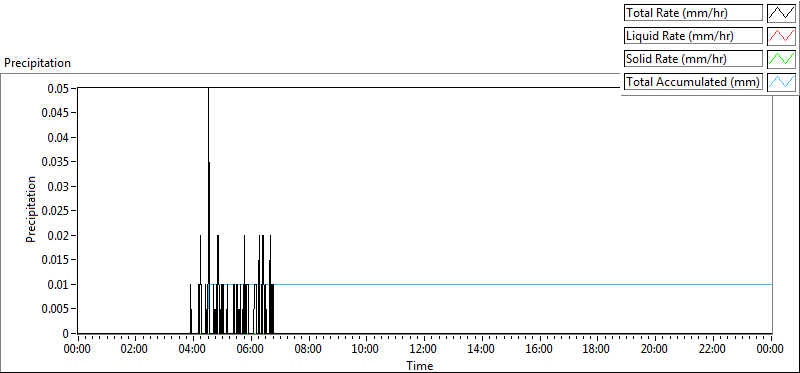Click the Time x-axis label
800x373 pixels.
point(420,366)
